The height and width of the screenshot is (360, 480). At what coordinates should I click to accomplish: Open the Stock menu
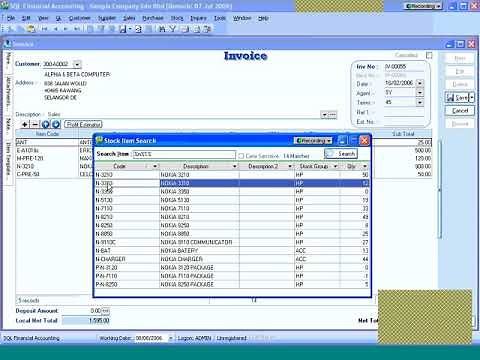pos(177,18)
